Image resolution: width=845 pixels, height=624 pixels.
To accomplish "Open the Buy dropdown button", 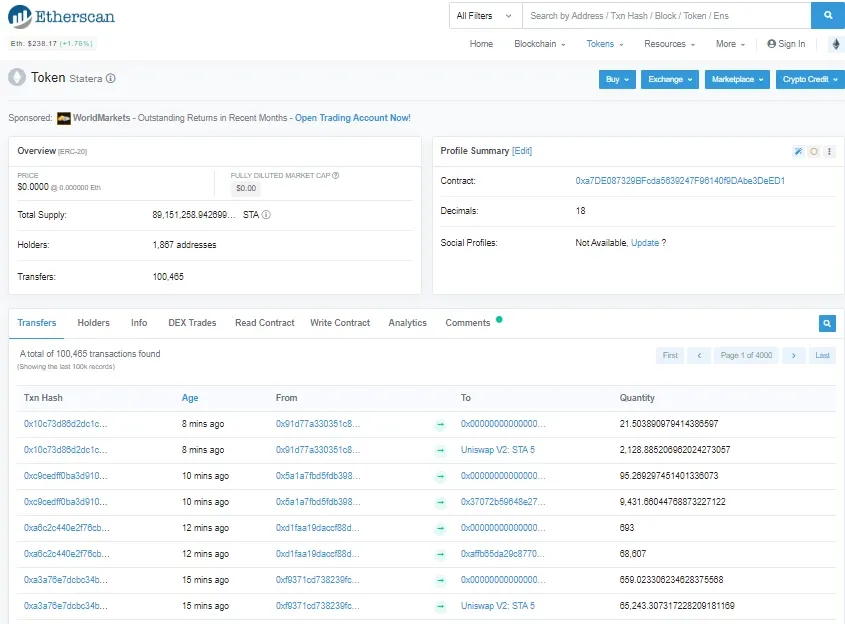I will point(617,79).
